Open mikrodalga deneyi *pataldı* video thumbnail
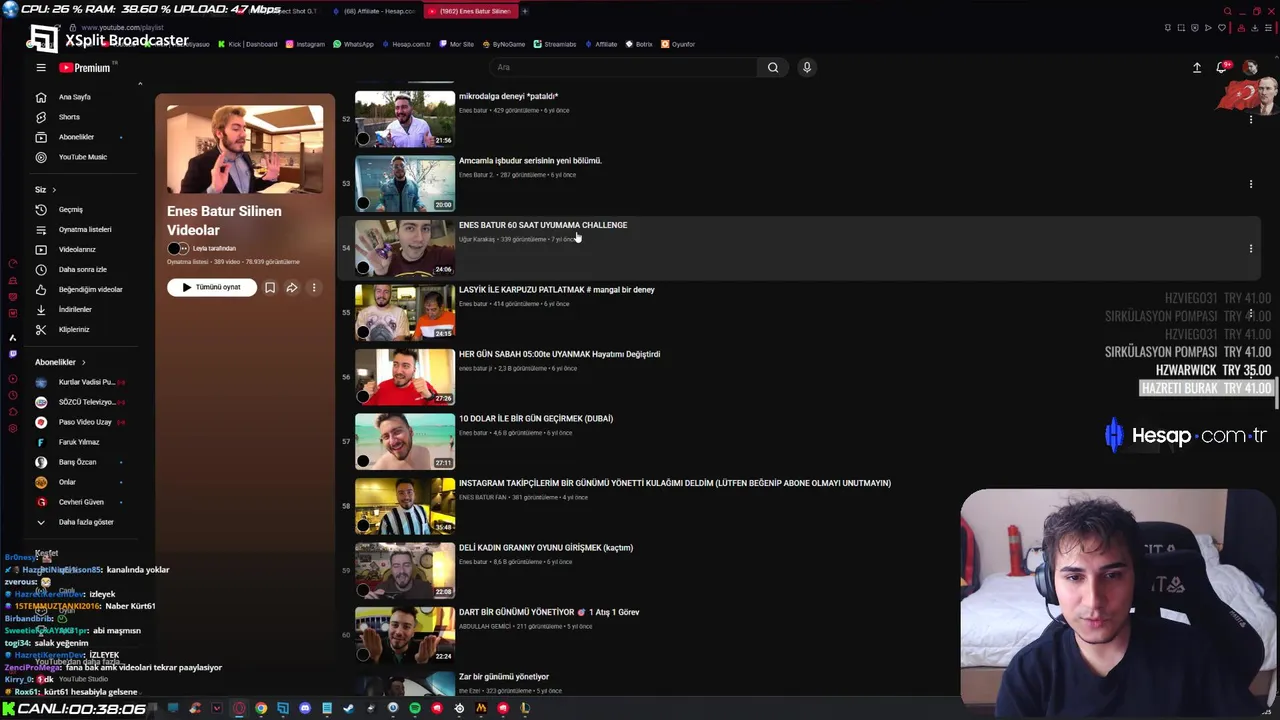The width and height of the screenshot is (1280, 720). point(405,119)
